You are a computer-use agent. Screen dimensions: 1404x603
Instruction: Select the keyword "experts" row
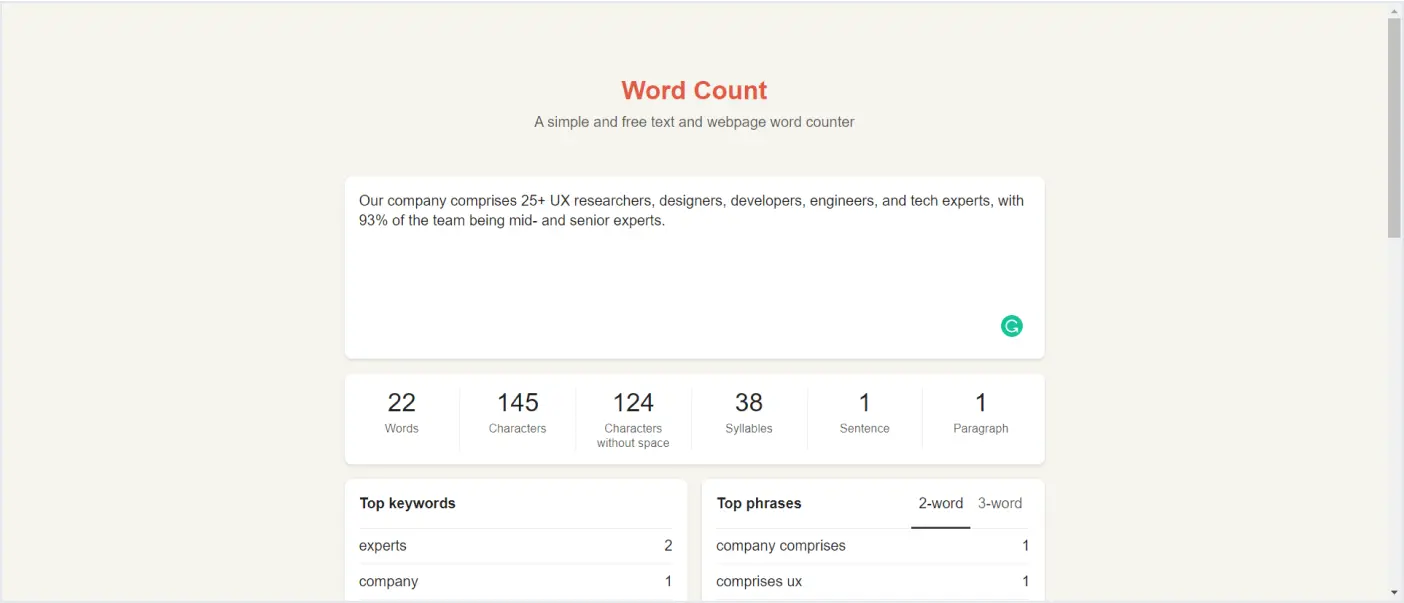pyautogui.click(x=515, y=545)
